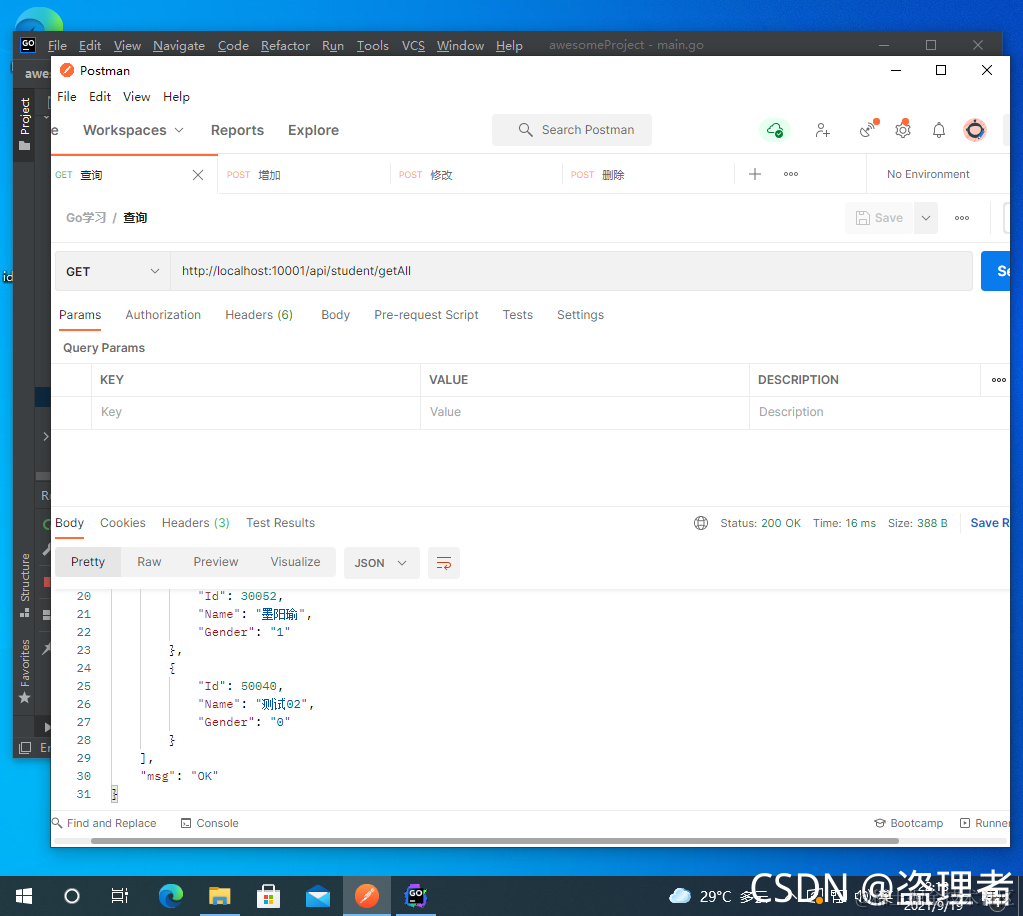Click Favorites star in GoLand sidebar
Viewport: 1023px width, 916px height.
tap(25, 698)
